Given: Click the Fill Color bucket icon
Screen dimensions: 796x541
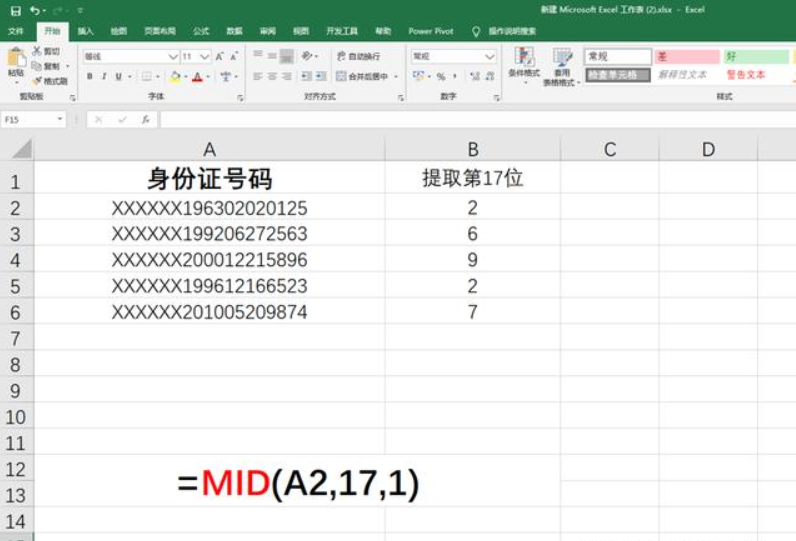Looking at the screenshot, I should point(175,77).
